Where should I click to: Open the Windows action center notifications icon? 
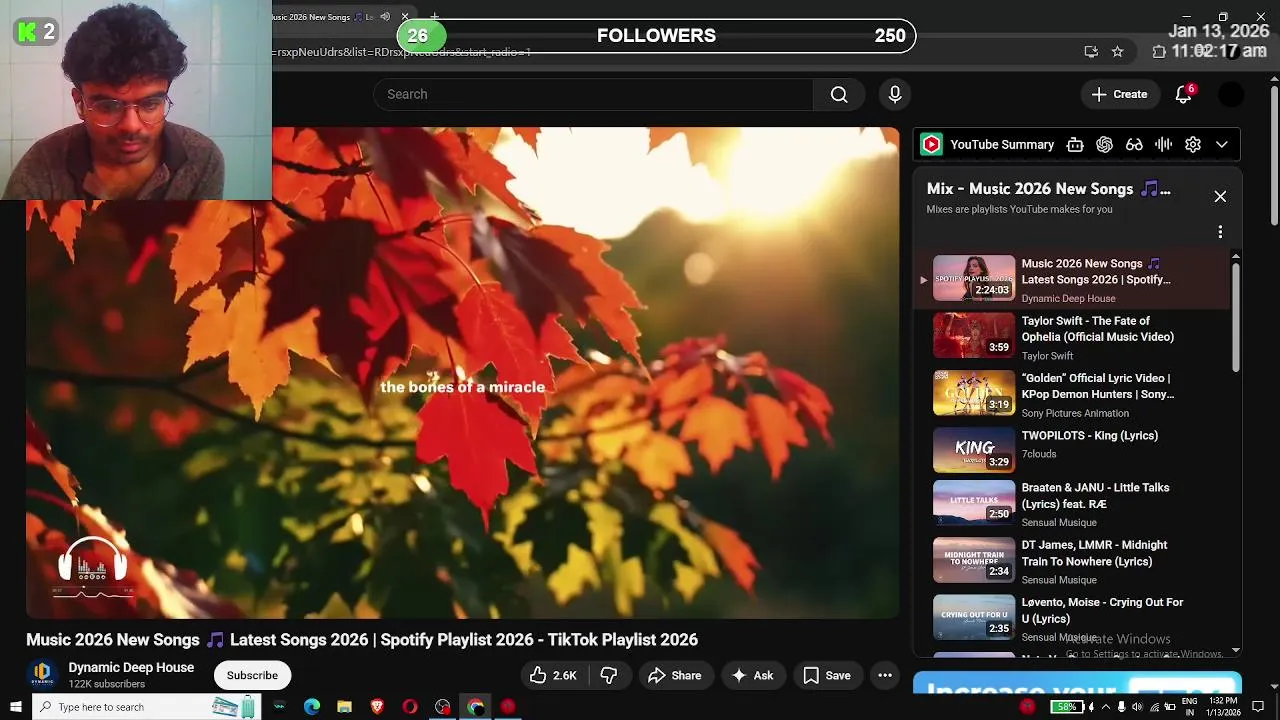(x=1258, y=707)
